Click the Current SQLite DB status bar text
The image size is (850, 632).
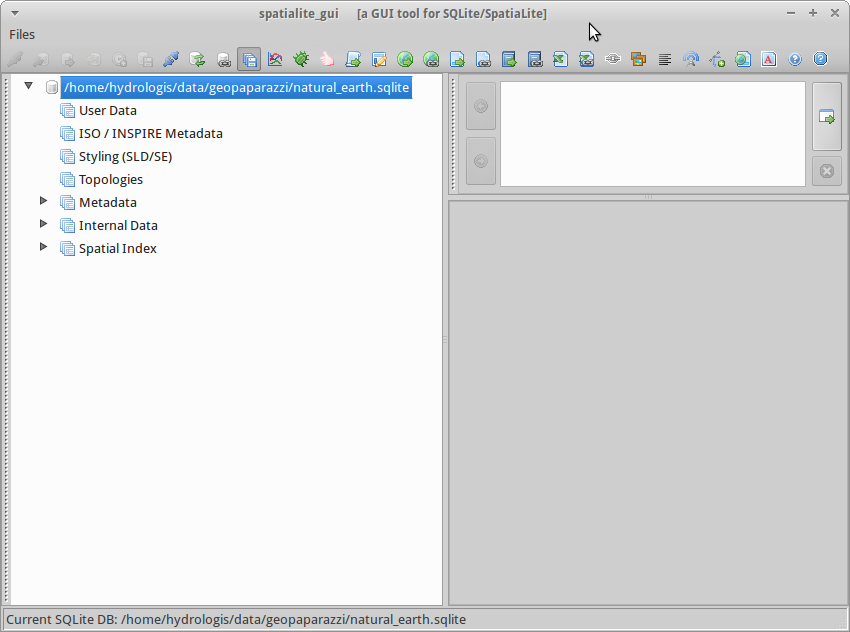[x=236, y=620]
